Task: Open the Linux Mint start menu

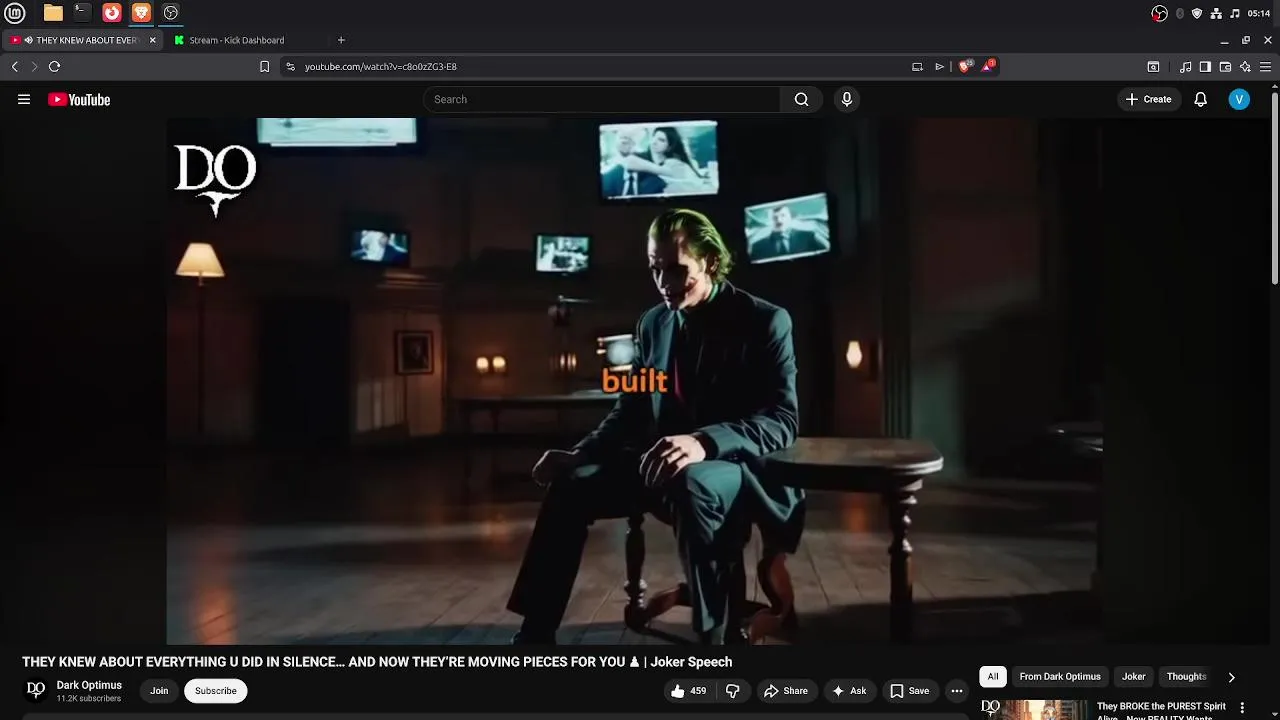Action: (14, 13)
